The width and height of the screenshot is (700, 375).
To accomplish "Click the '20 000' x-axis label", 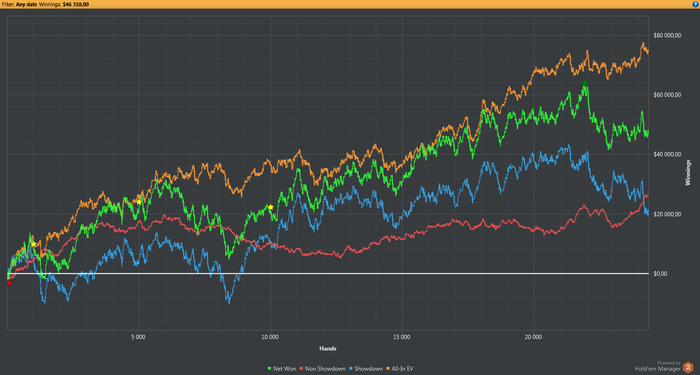I will 533,337.
